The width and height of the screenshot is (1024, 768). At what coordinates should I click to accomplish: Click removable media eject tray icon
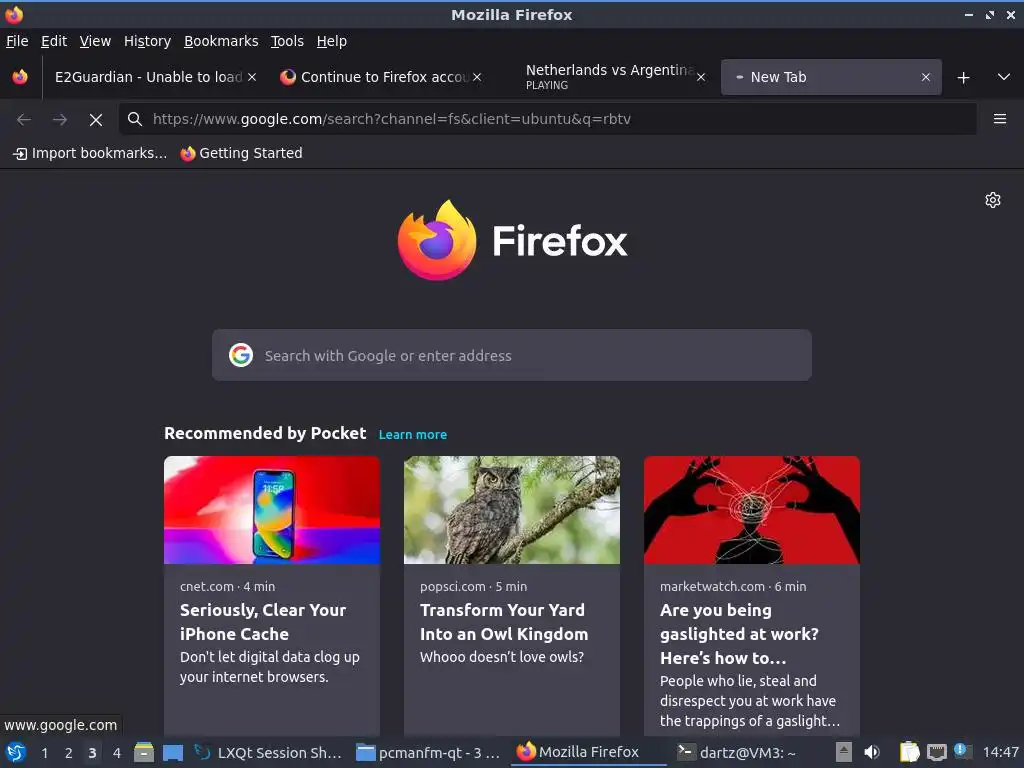pos(844,753)
